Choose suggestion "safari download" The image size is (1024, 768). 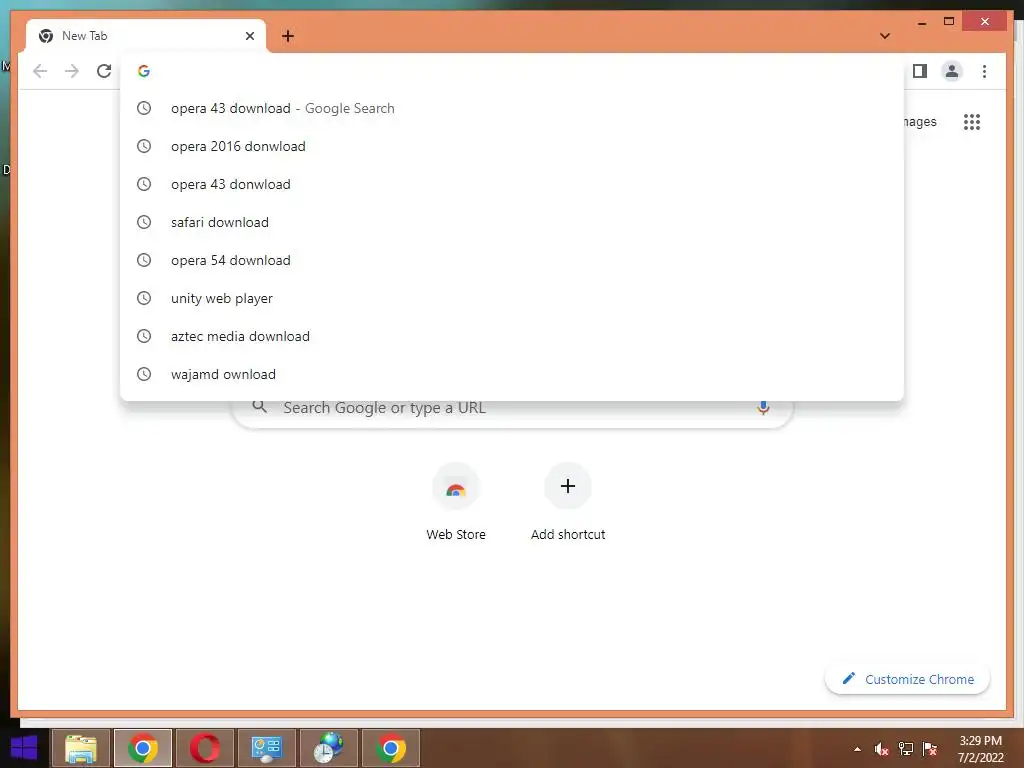coord(512,222)
